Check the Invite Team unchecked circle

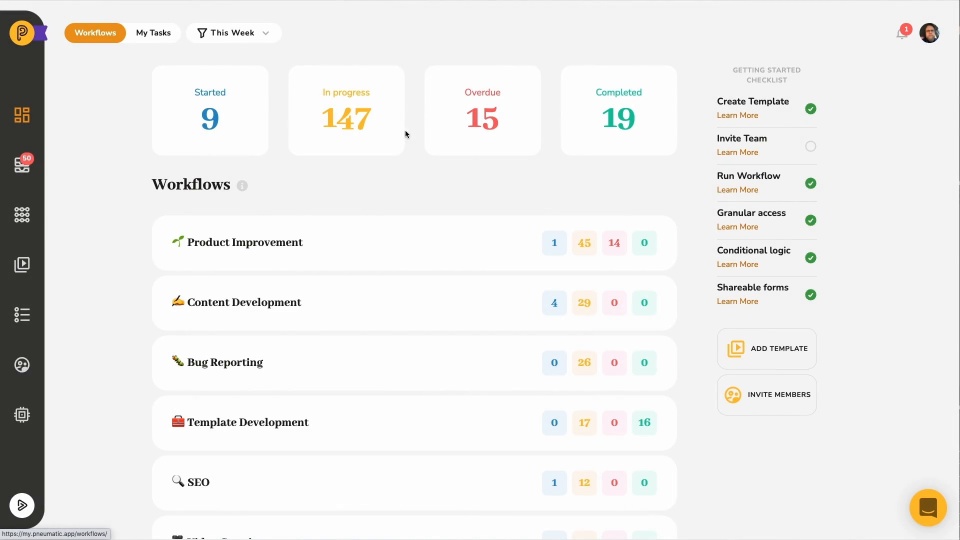811,146
